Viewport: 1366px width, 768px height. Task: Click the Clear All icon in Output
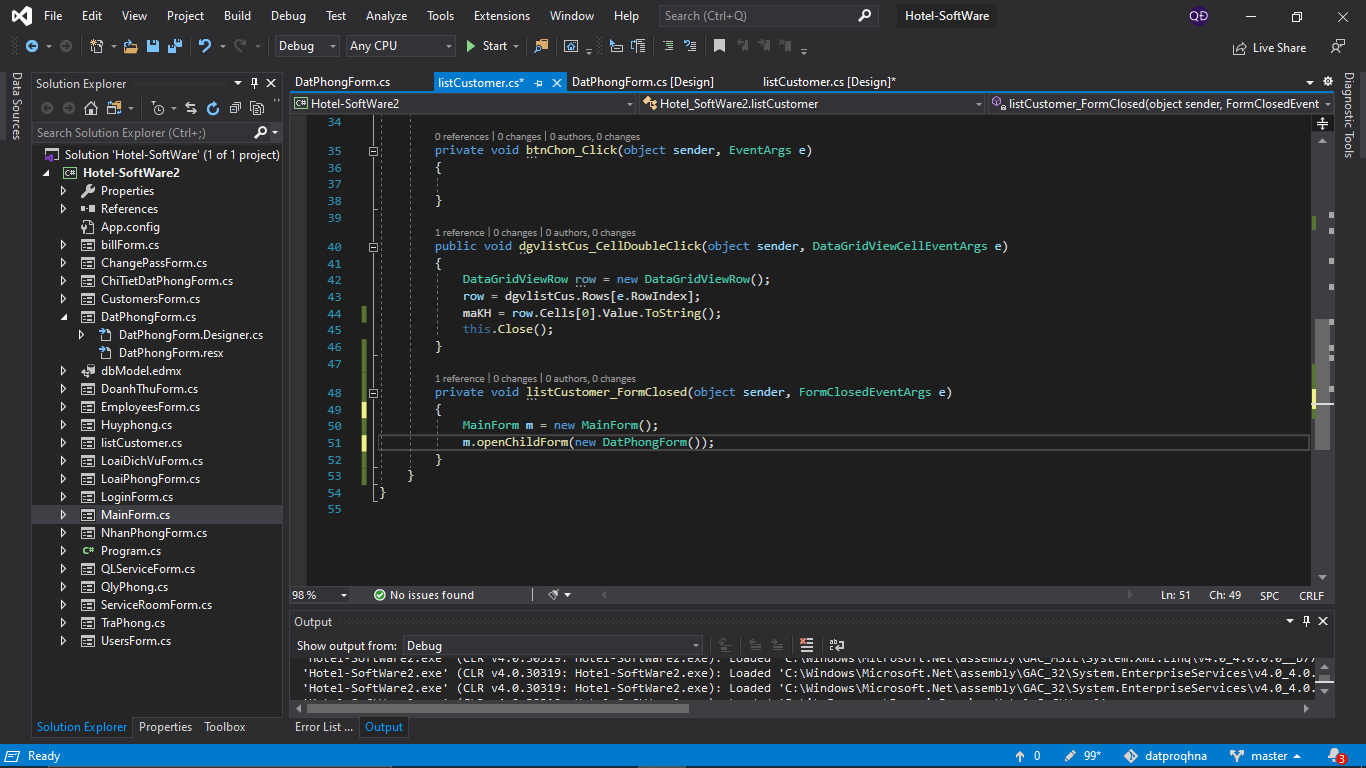[x=807, y=645]
